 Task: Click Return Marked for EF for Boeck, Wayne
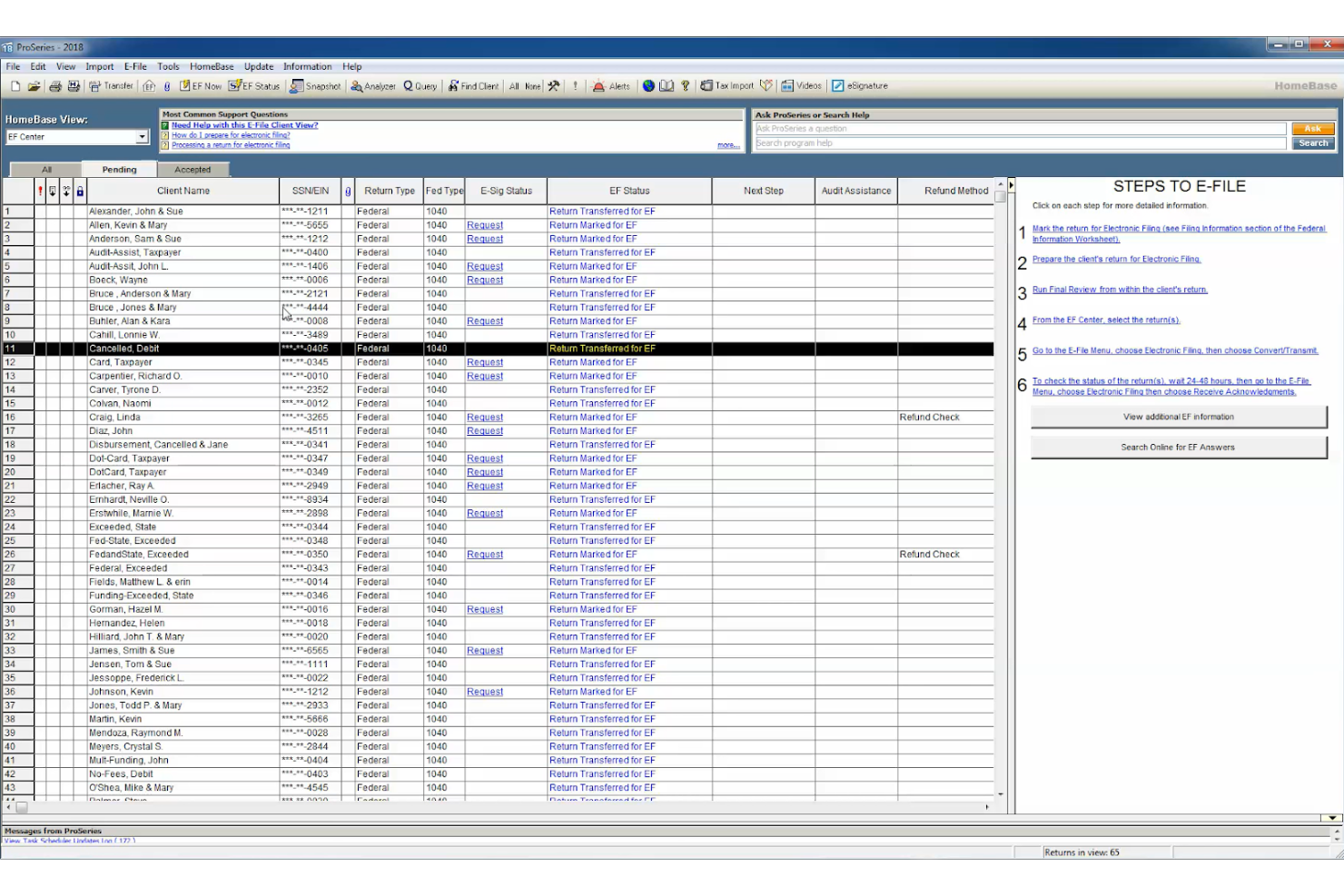tap(593, 281)
